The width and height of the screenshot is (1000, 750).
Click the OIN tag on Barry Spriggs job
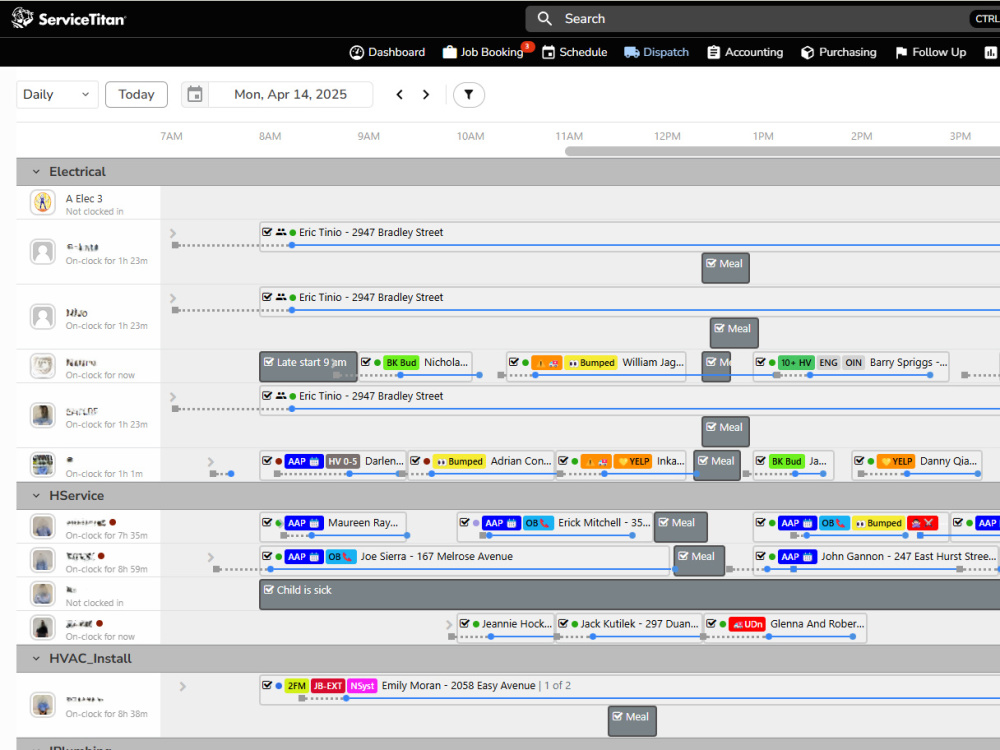[x=853, y=363]
